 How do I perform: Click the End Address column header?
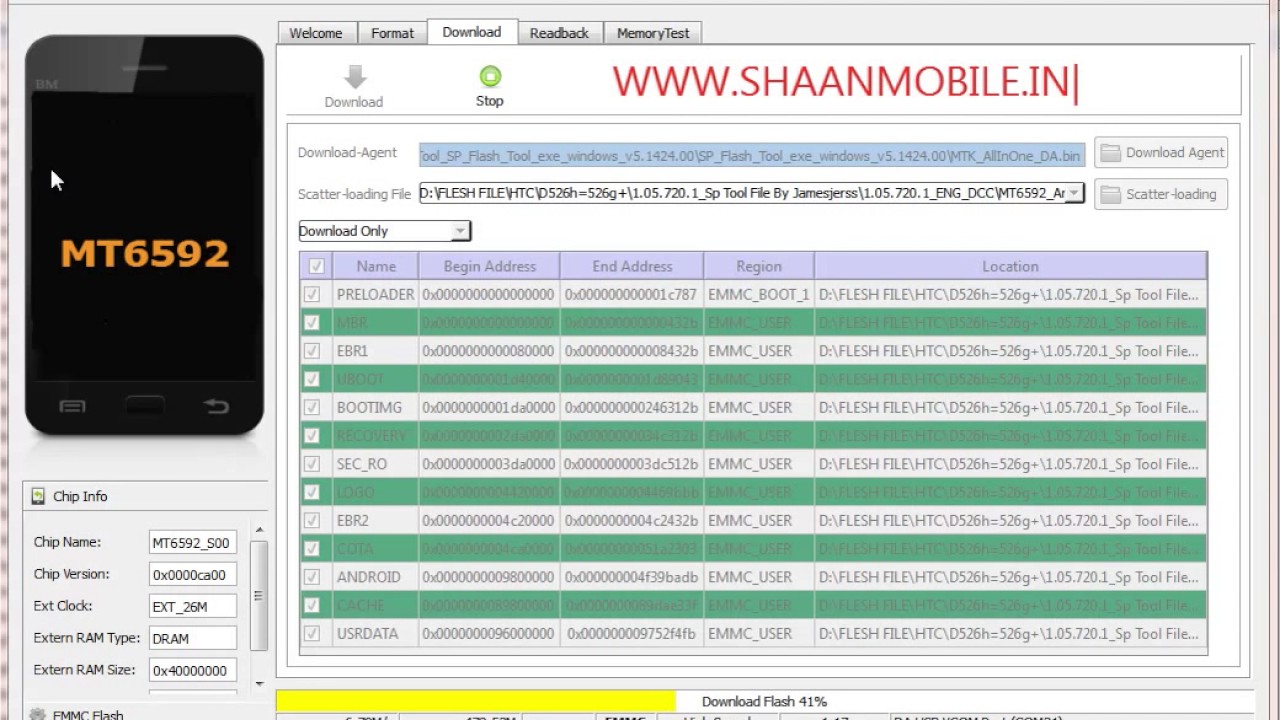click(x=632, y=266)
